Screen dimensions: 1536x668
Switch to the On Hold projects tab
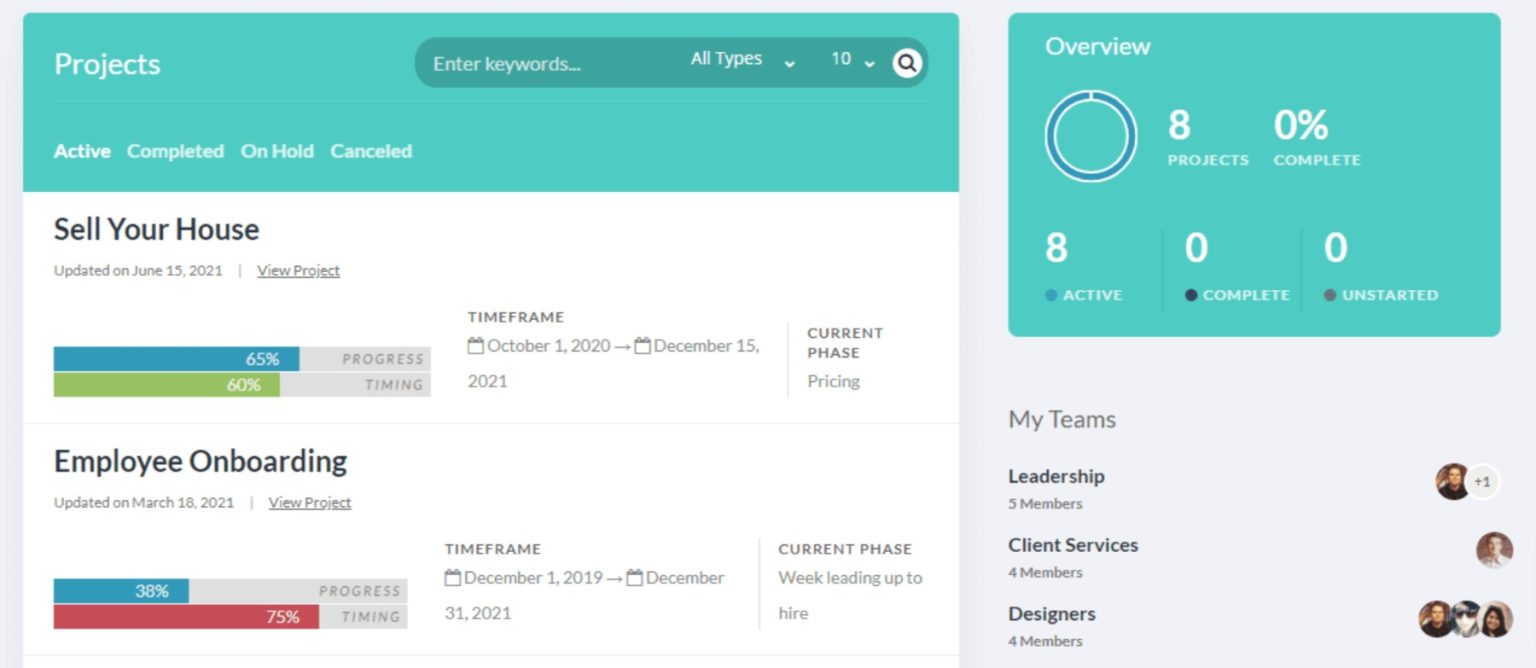277,151
